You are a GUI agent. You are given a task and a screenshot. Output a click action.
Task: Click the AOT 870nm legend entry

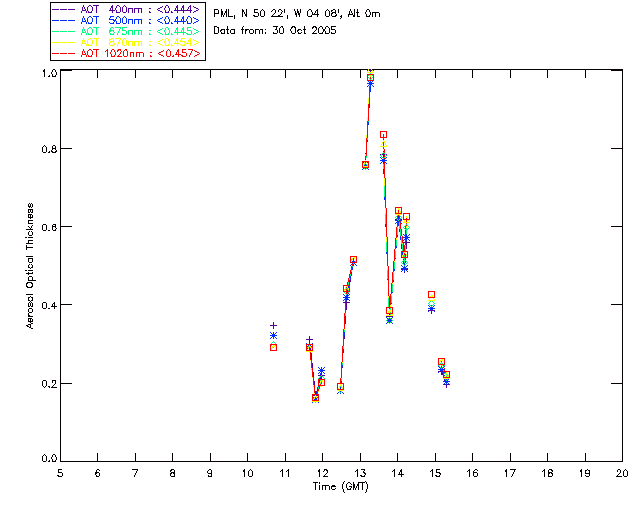pyautogui.click(x=127, y=42)
